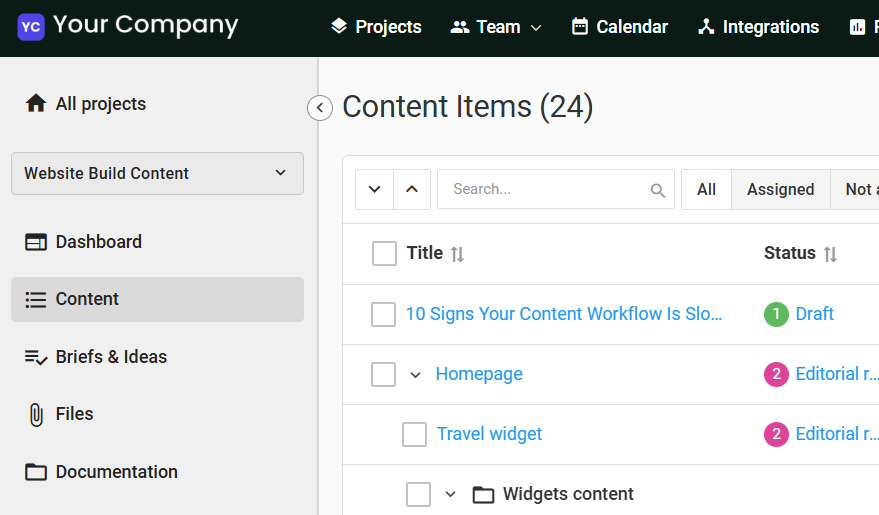The height and width of the screenshot is (515, 879).
Task: Click the Content Items (24) heading
Action: coord(468,106)
